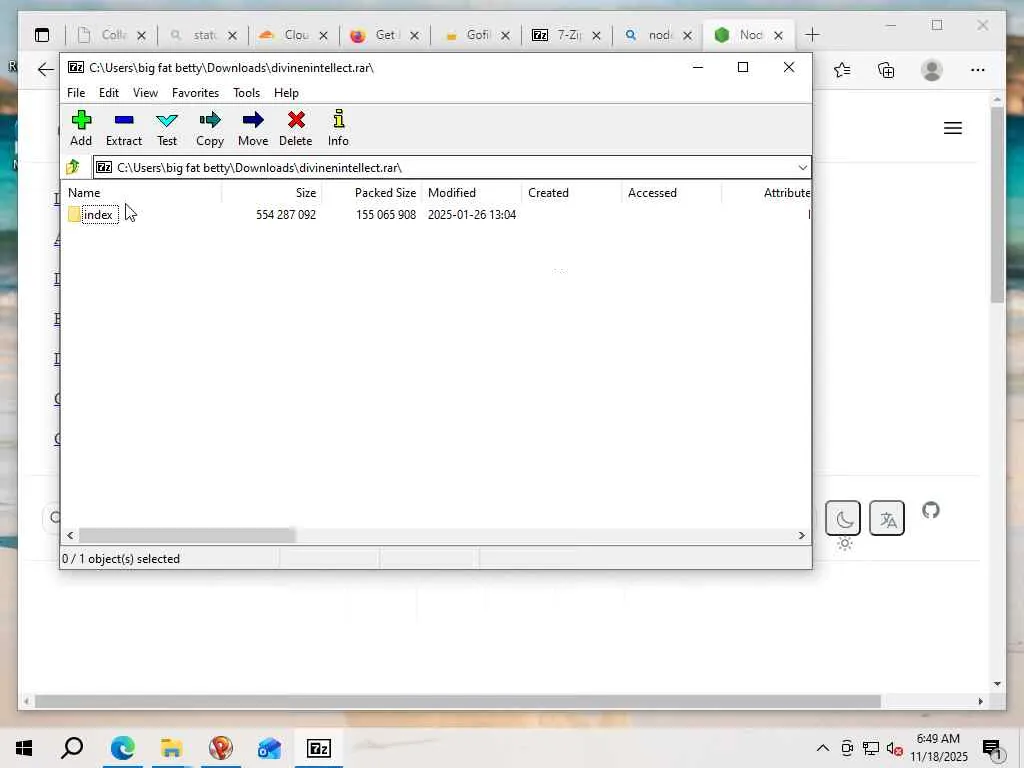Click the 7-Zip horizontal scrollbar thumb
This screenshot has width=1024, height=768.
pyautogui.click(x=187, y=536)
